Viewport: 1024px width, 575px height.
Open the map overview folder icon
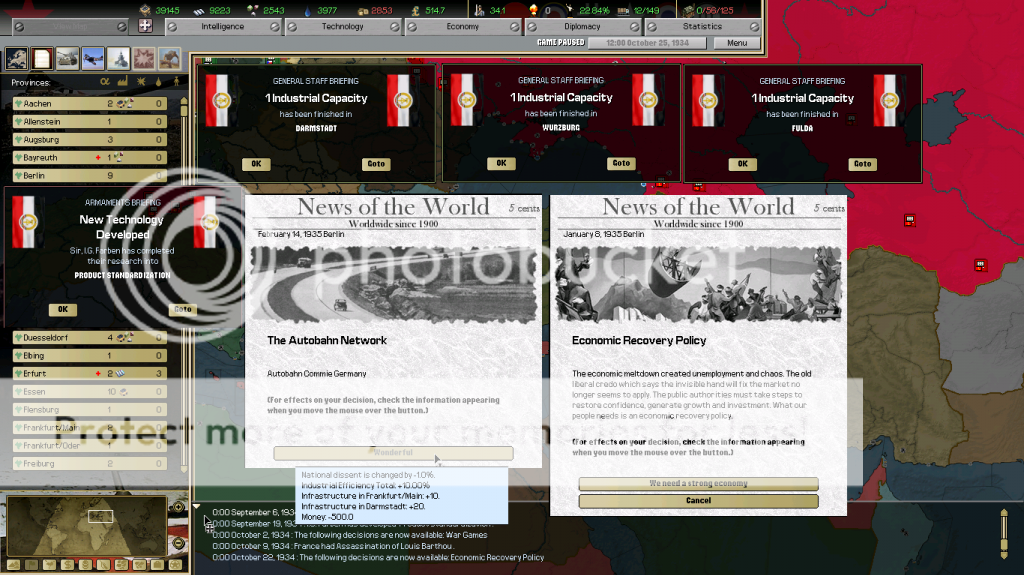[16, 59]
